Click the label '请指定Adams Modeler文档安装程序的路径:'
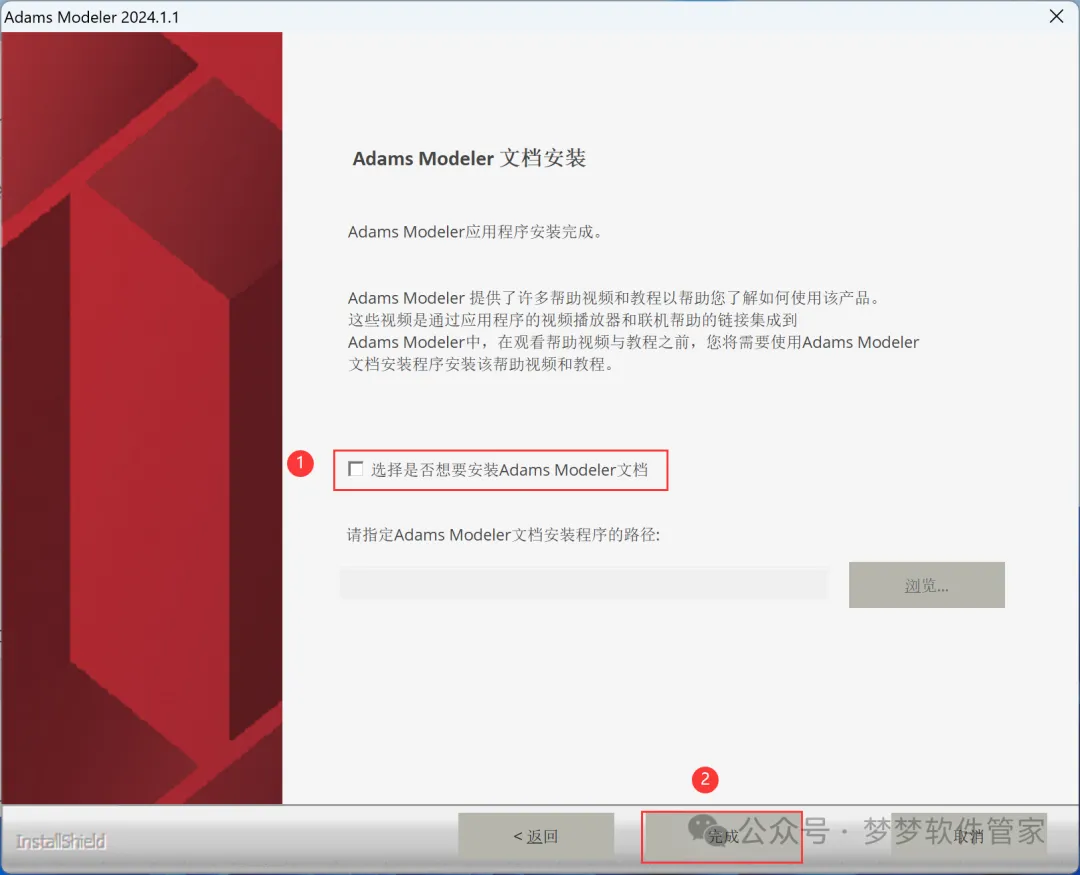The width and height of the screenshot is (1080, 875). click(x=503, y=535)
